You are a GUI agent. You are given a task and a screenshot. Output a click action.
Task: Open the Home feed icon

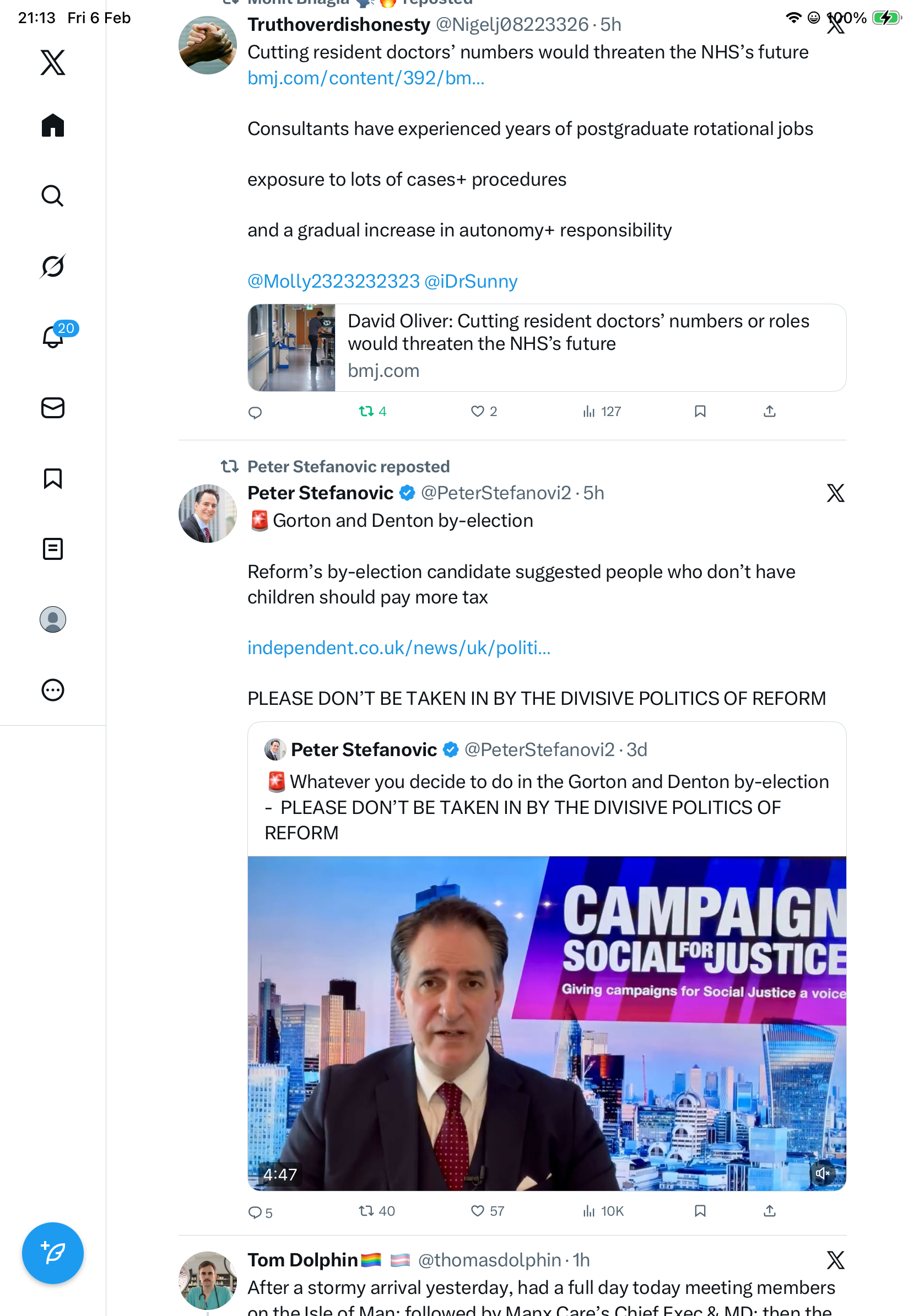53,126
